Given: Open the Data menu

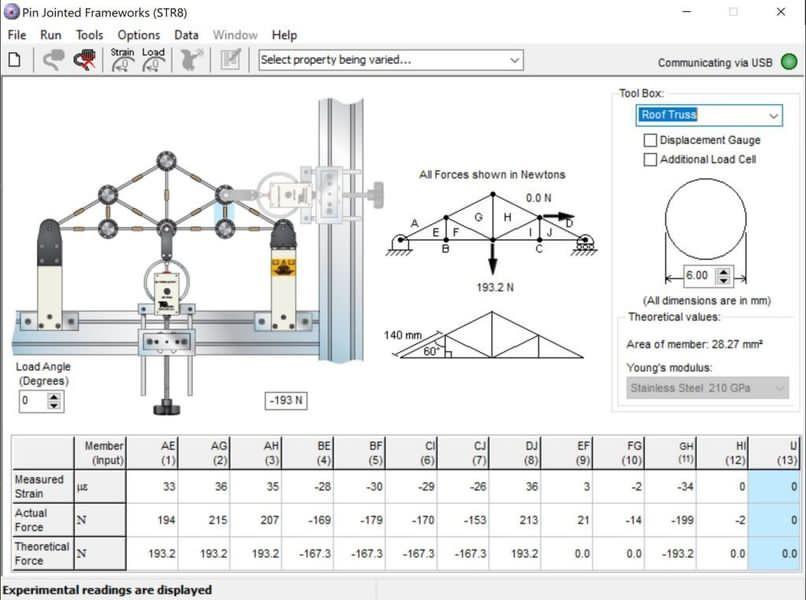Looking at the screenshot, I should pyautogui.click(x=186, y=35).
